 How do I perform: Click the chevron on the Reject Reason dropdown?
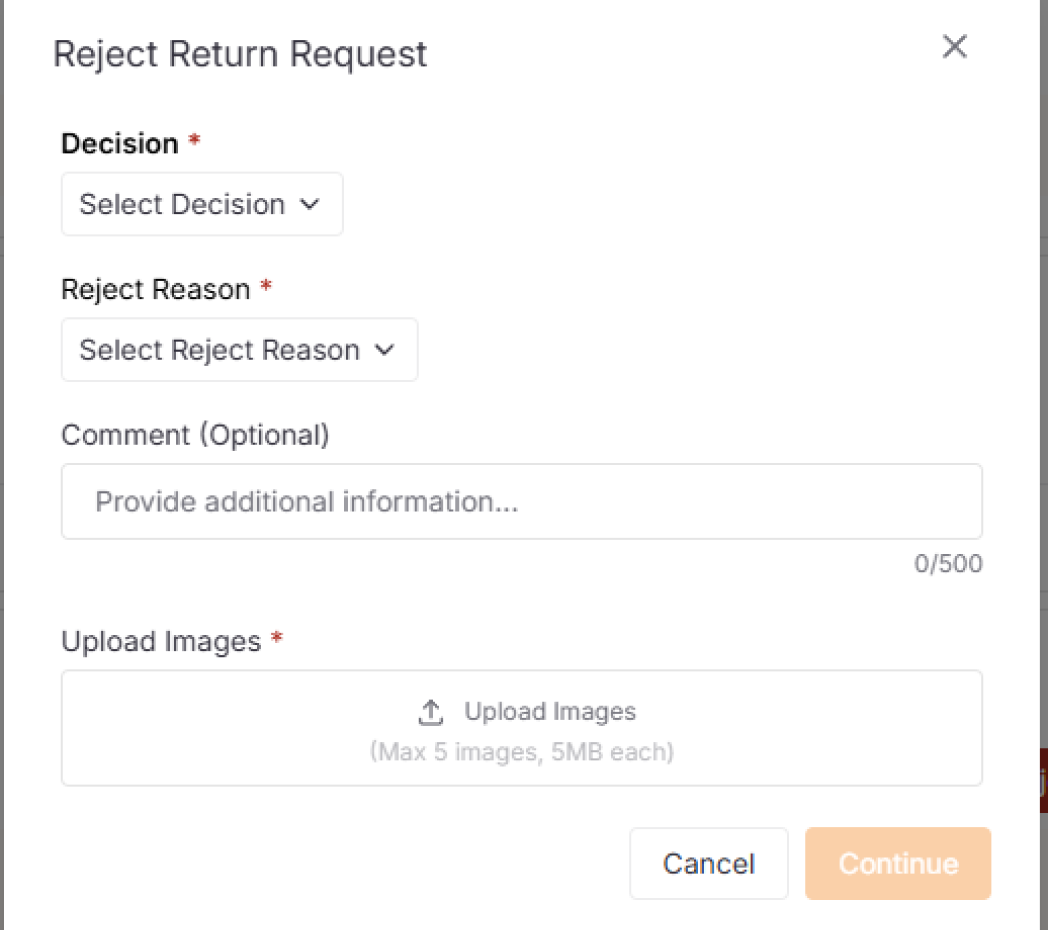pyautogui.click(x=385, y=350)
